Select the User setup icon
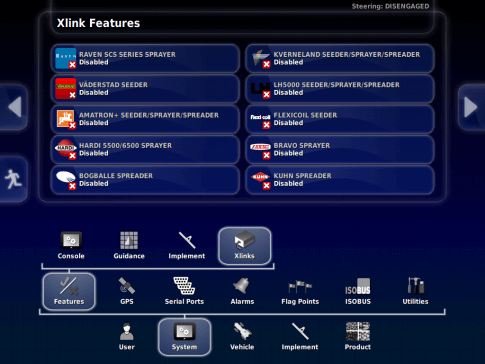Screen dimensions: 485x364 [127, 337]
